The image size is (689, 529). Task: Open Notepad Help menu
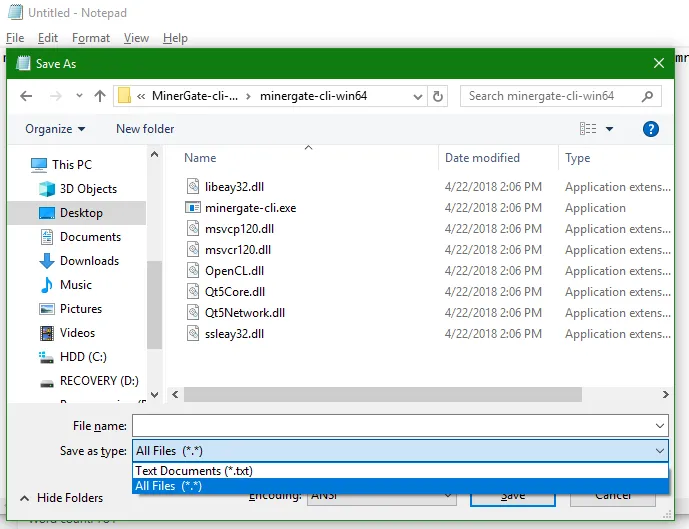[x=175, y=38]
